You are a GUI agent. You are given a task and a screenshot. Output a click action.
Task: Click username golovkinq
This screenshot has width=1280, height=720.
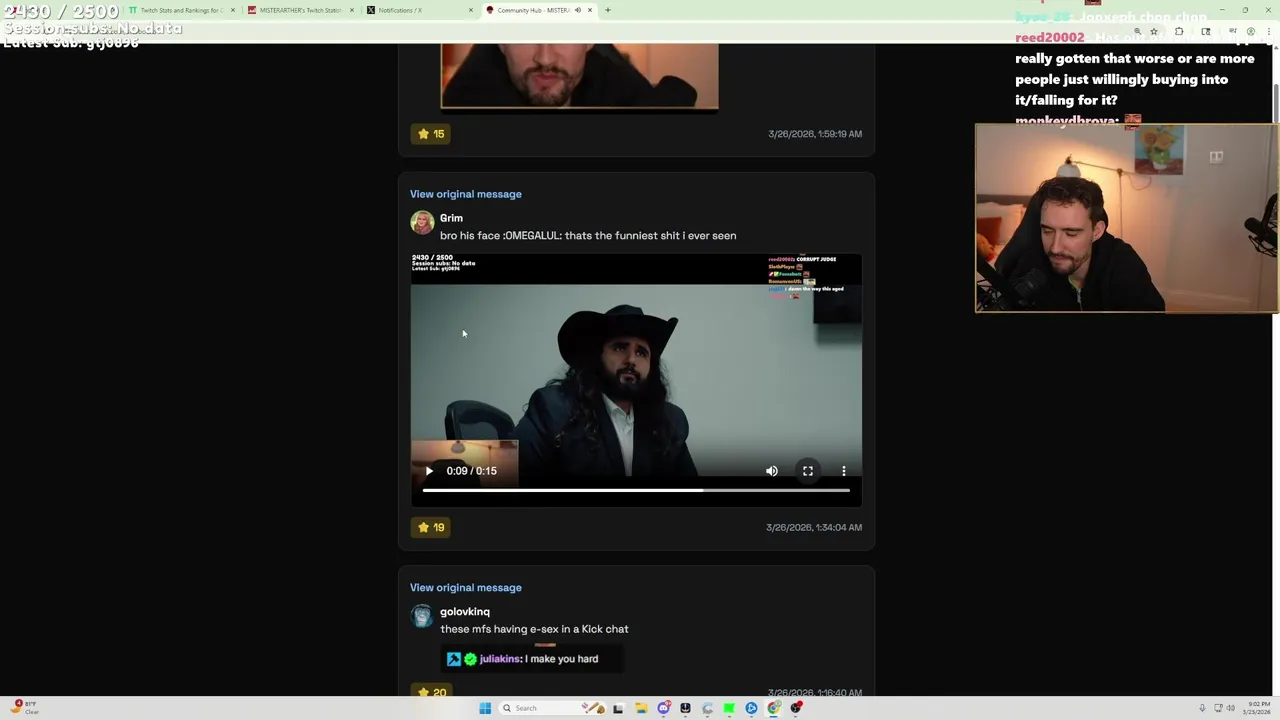click(465, 612)
